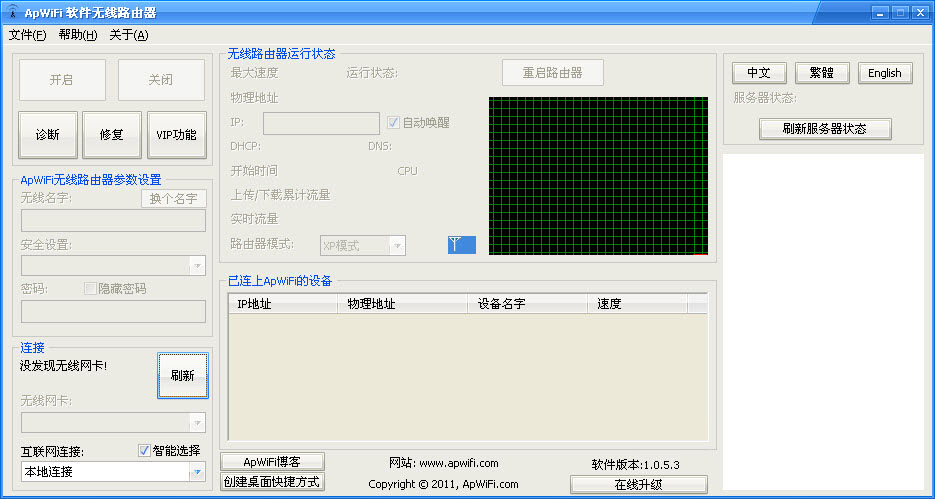Open the 帮助(H) menu
The height and width of the screenshot is (499, 935).
pyautogui.click(x=78, y=35)
